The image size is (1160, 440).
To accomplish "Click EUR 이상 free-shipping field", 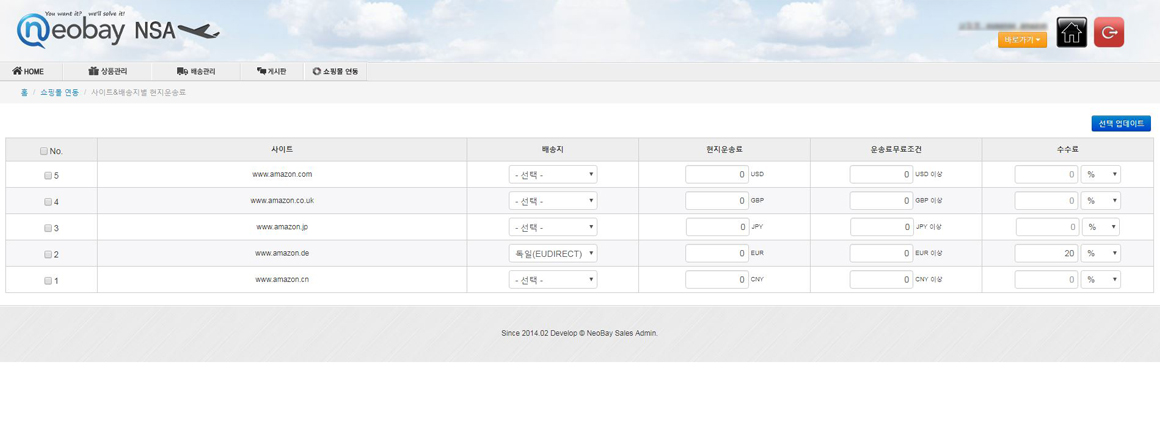I will point(881,253).
